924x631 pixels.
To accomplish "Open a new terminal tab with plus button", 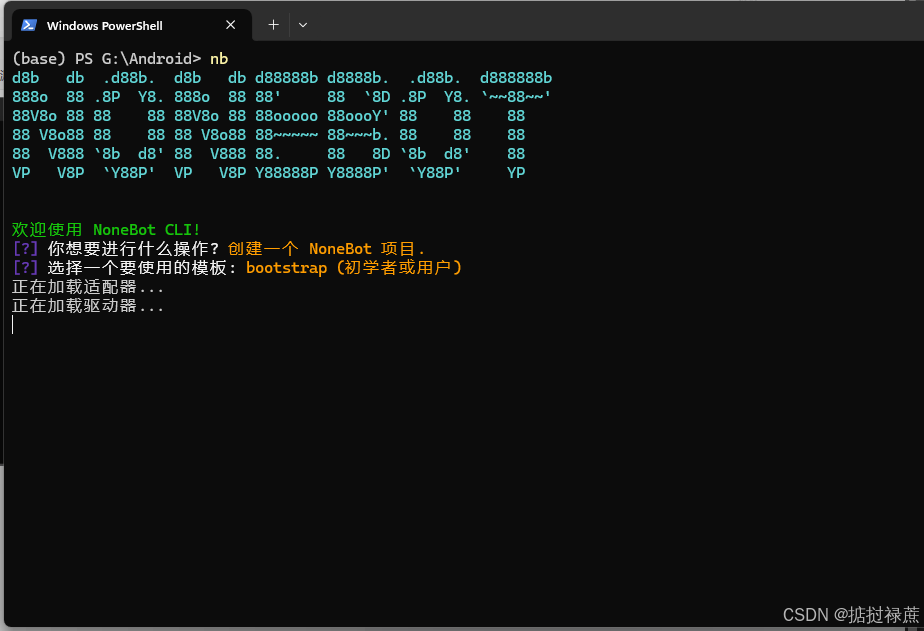I will pyautogui.click(x=273, y=25).
